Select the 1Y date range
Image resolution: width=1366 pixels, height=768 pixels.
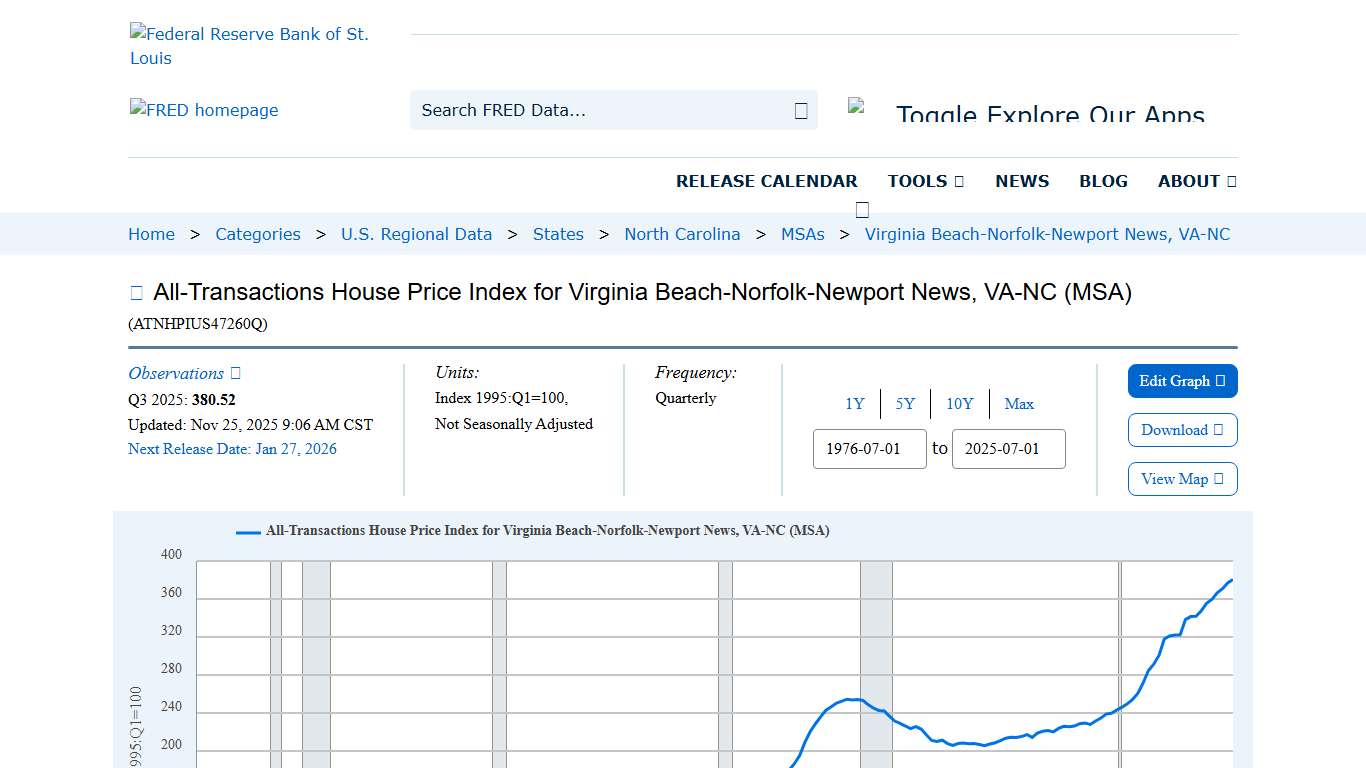point(854,404)
